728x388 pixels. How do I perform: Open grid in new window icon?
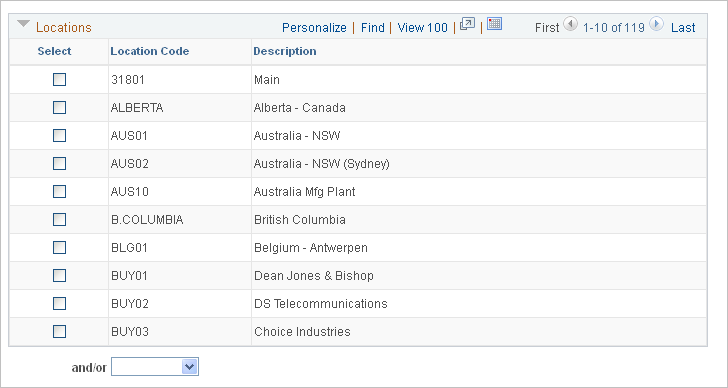click(x=467, y=25)
